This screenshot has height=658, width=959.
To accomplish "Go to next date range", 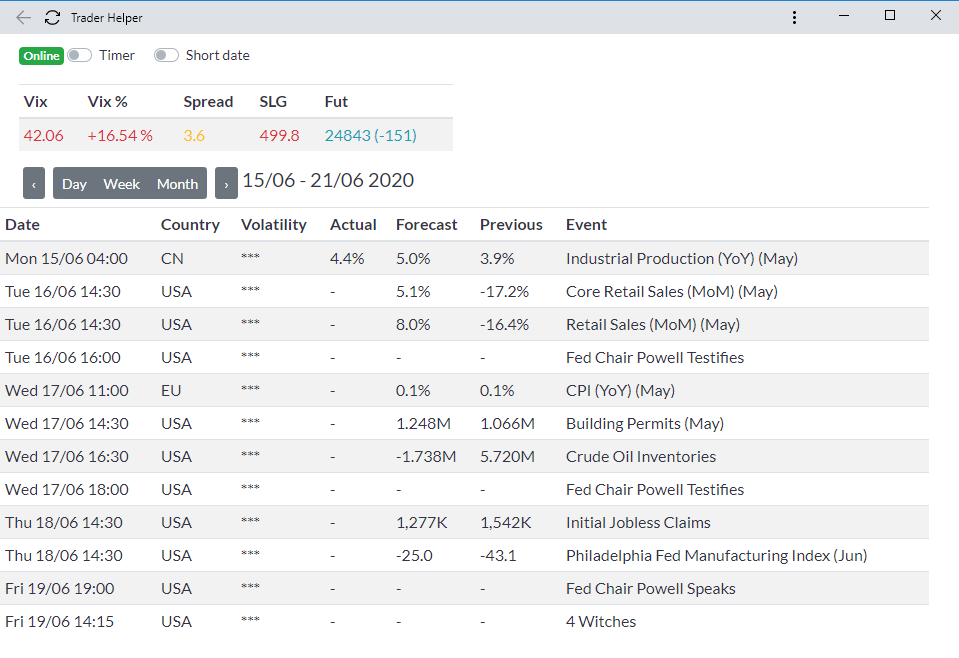I will point(226,184).
